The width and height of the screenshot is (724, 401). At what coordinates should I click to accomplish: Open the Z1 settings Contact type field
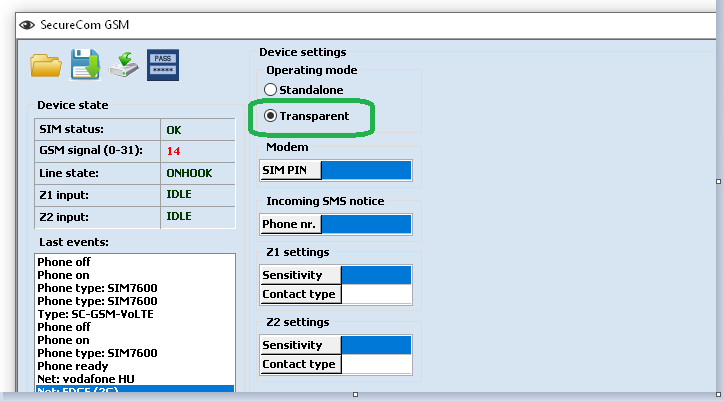375,294
